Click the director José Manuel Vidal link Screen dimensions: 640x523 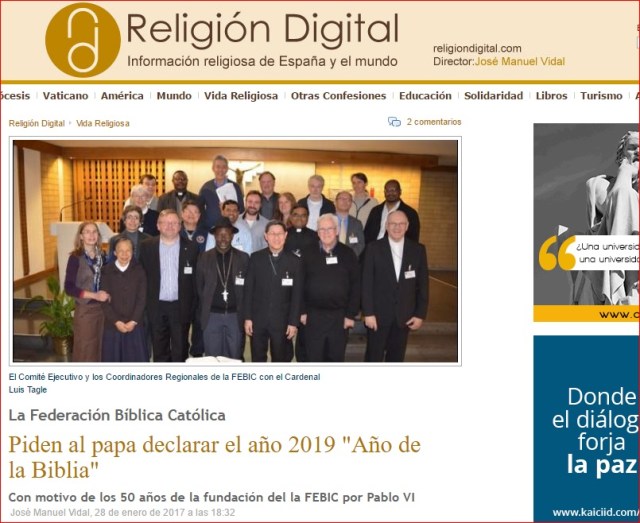tap(520, 62)
